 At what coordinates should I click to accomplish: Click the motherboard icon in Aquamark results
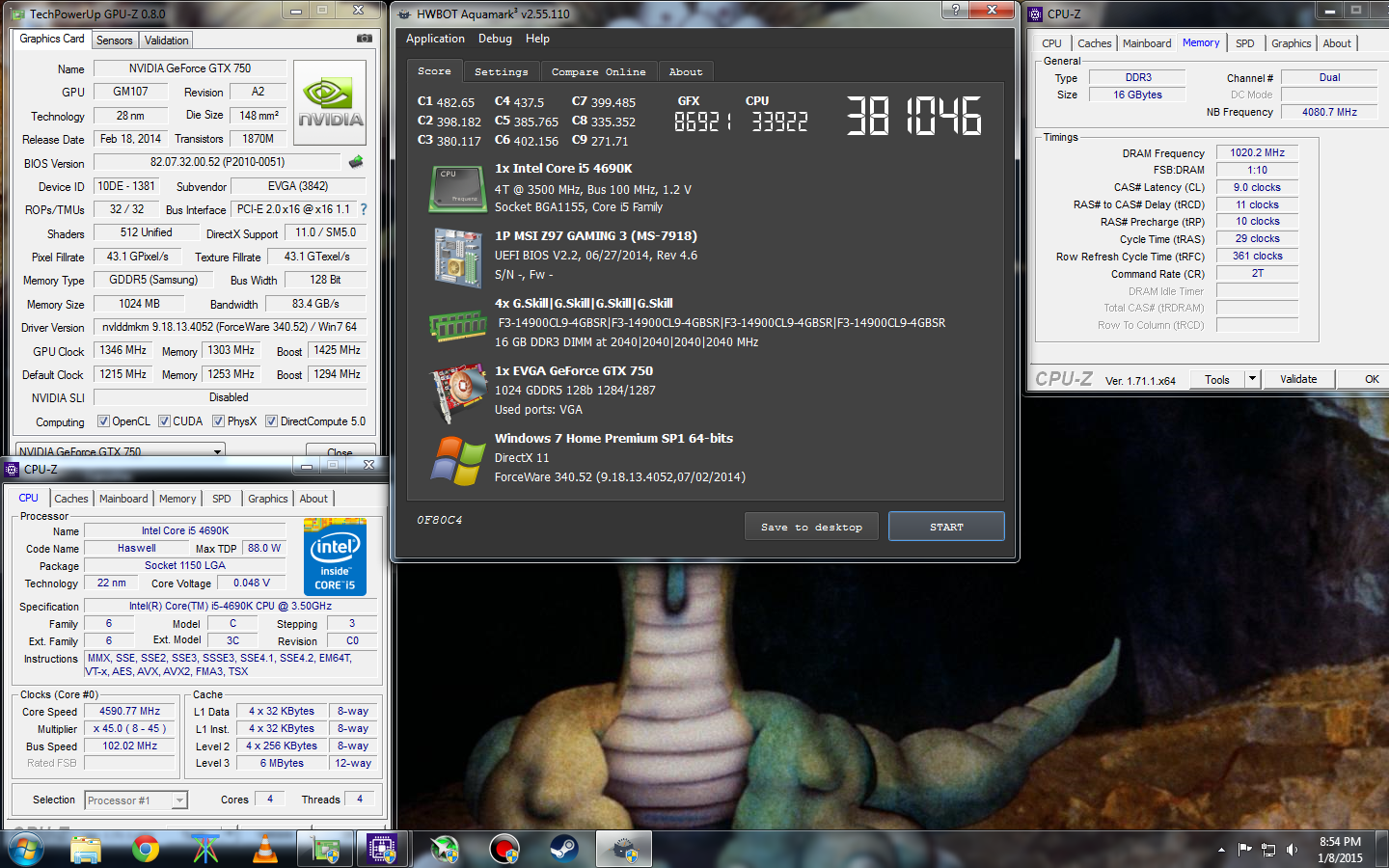tap(457, 257)
